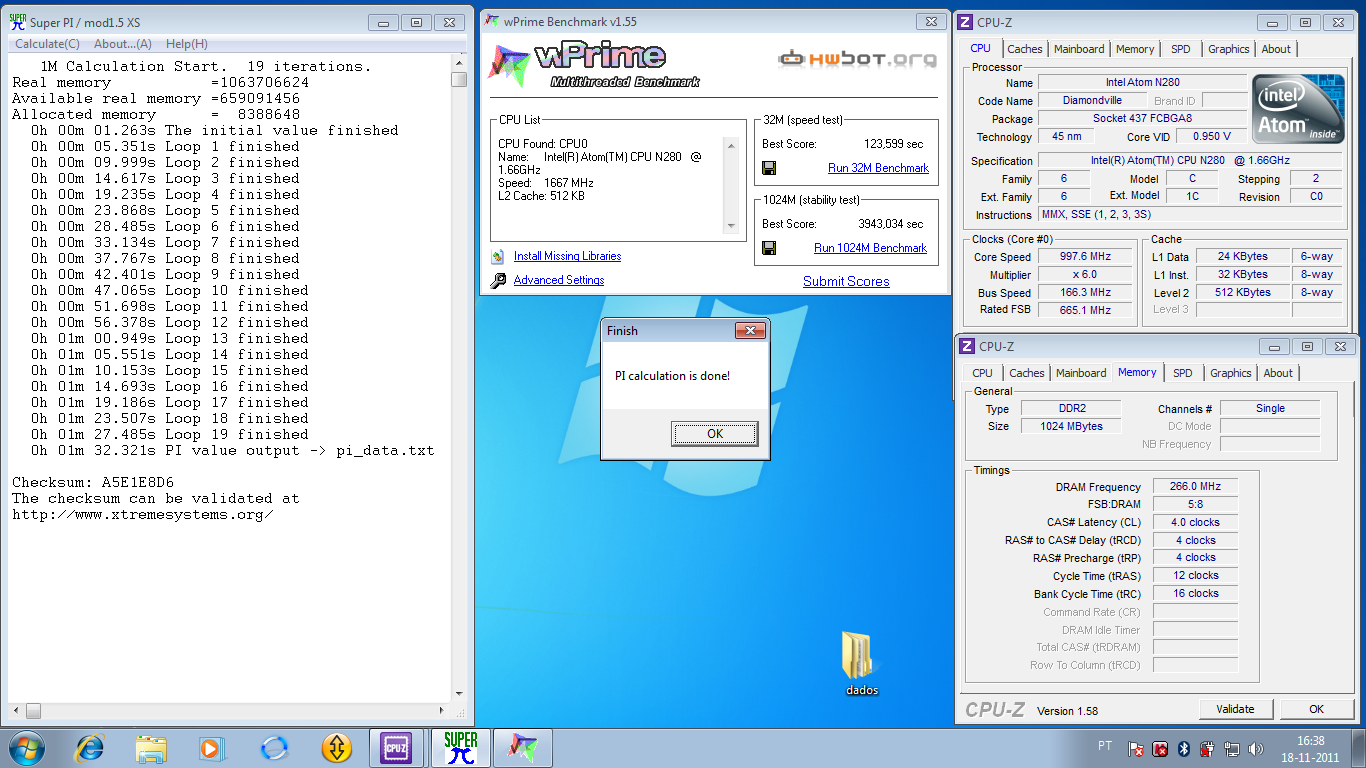Screen dimensions: 1366x768
Task: Open the Action Center flag tray icon
Action: (x=1136, y=749)
